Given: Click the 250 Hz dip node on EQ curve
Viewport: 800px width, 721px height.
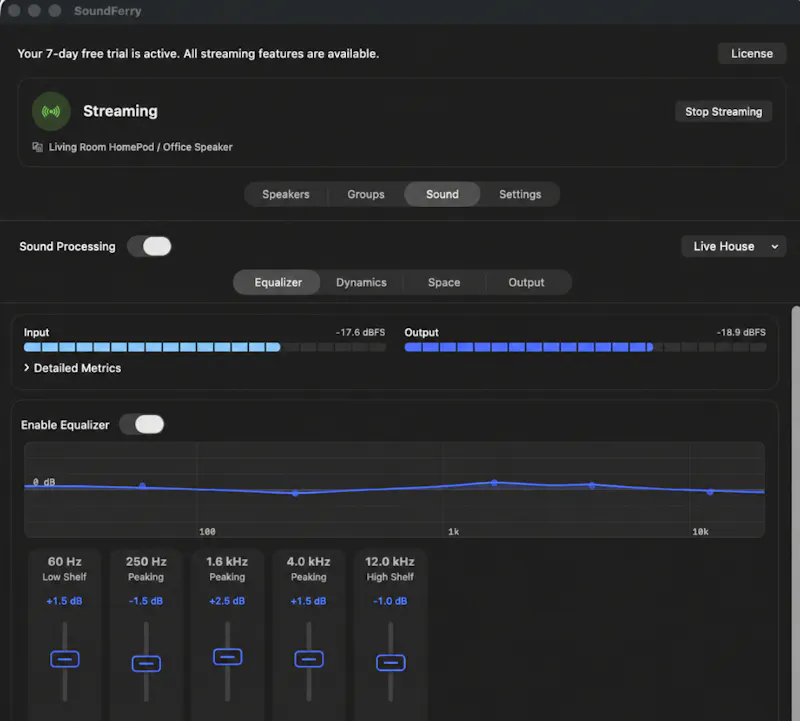Looking at the screenshot, I should click(295, 493).
